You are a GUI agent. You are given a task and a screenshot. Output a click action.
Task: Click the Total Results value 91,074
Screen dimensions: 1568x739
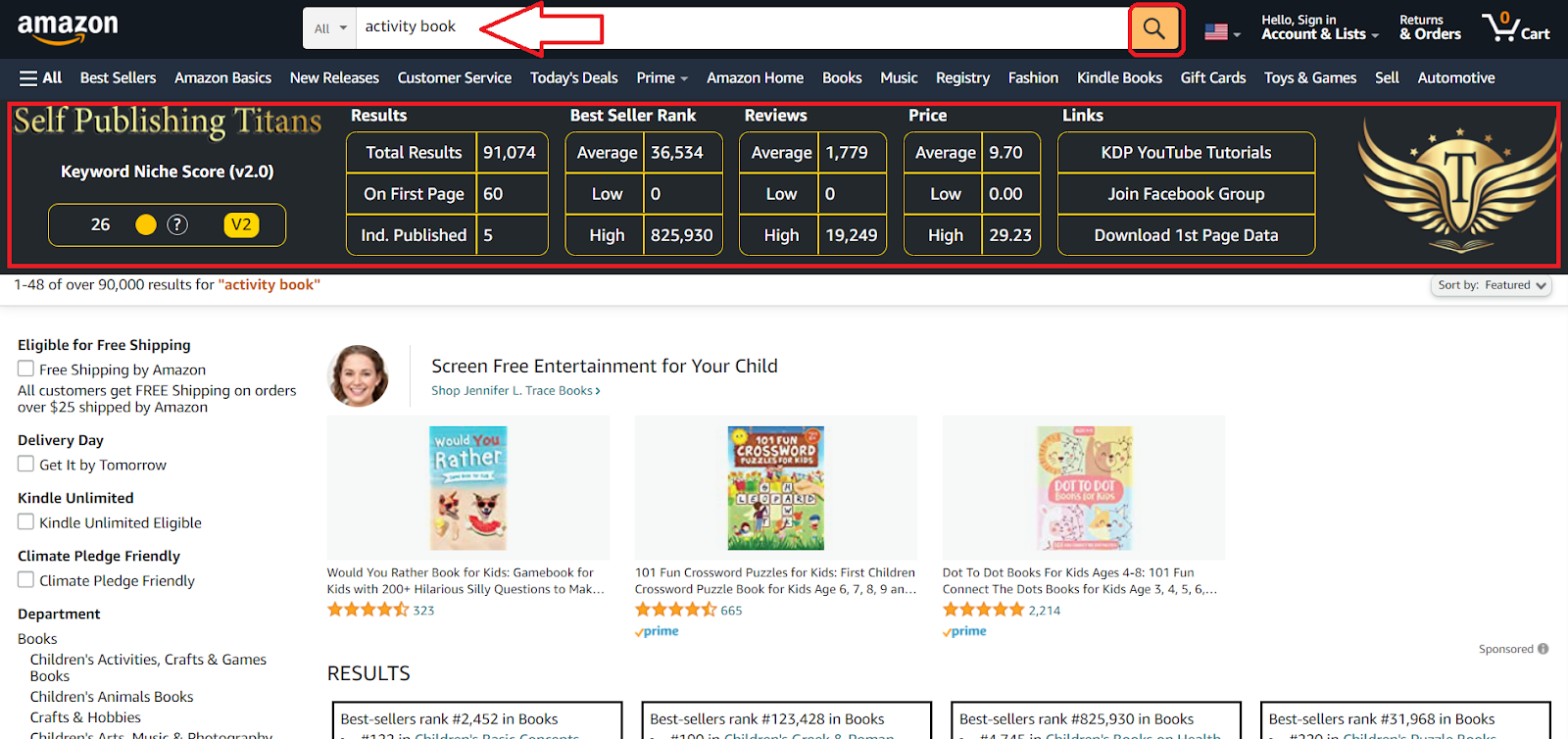pos(512,153)
